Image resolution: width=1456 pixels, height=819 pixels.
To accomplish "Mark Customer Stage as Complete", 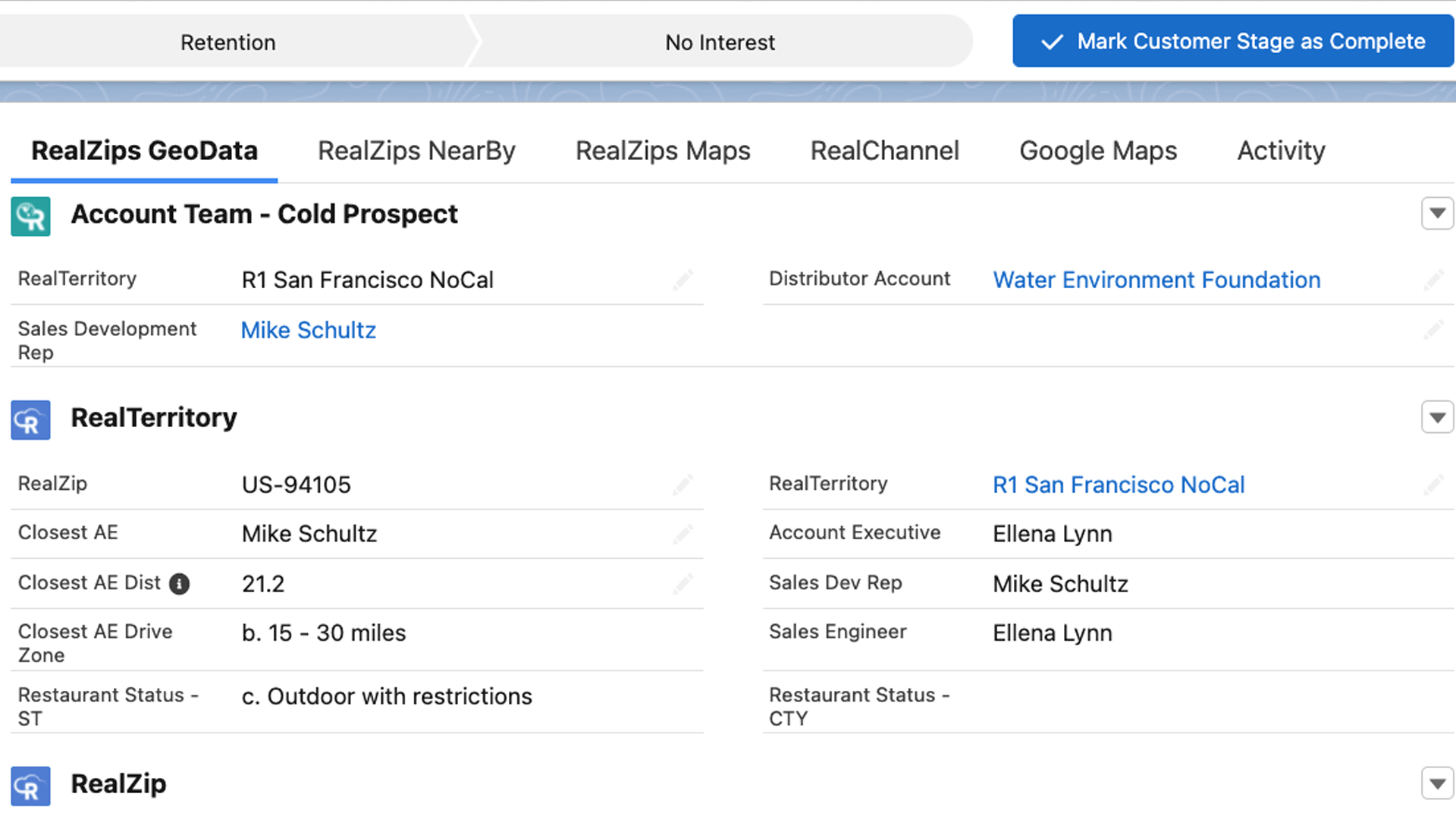I will point(1233,41).
